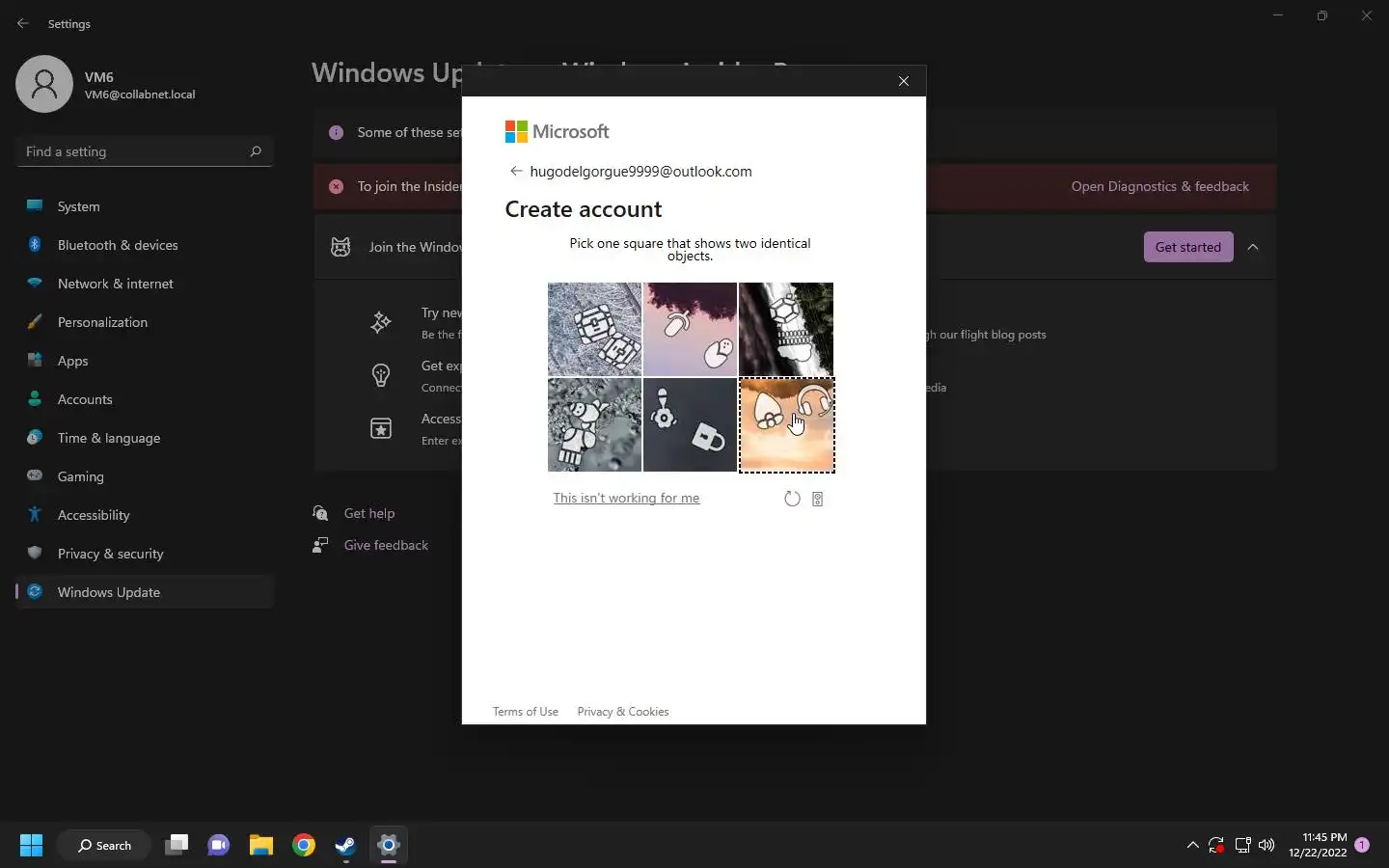Open Privacy & security settings

coord(145,554)
